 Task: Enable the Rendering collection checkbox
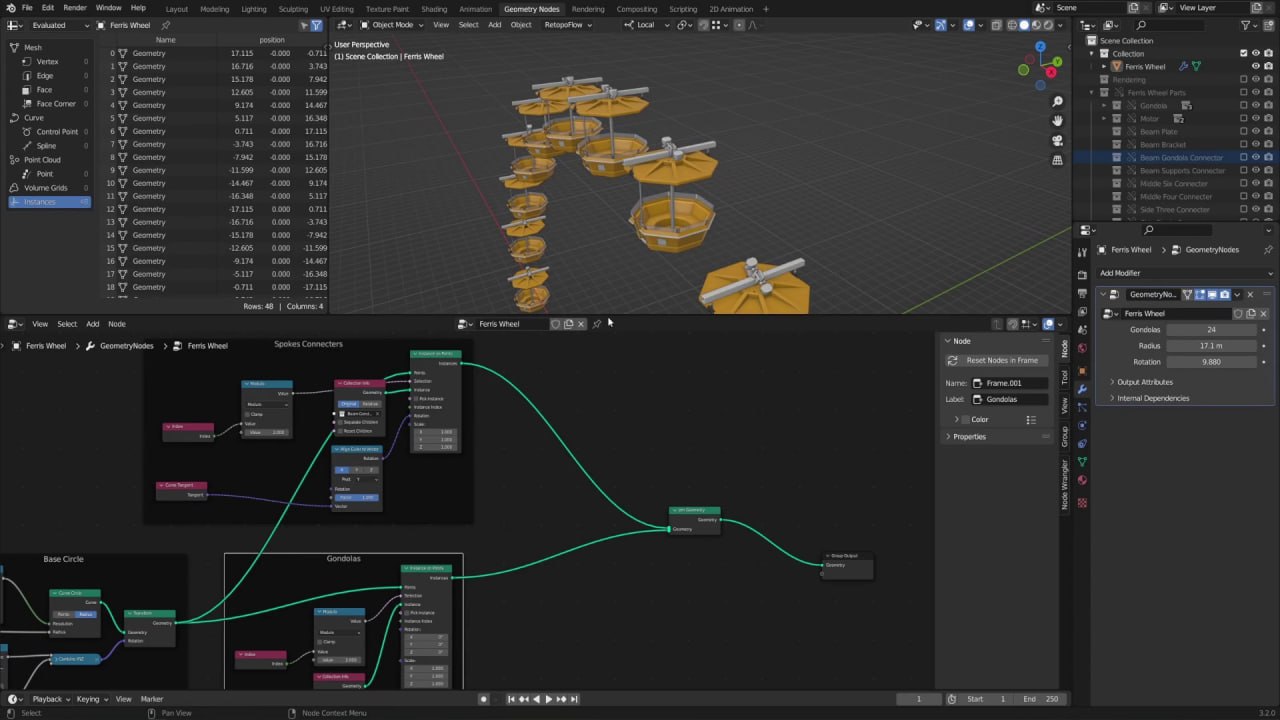click(x=1244, y=79)
